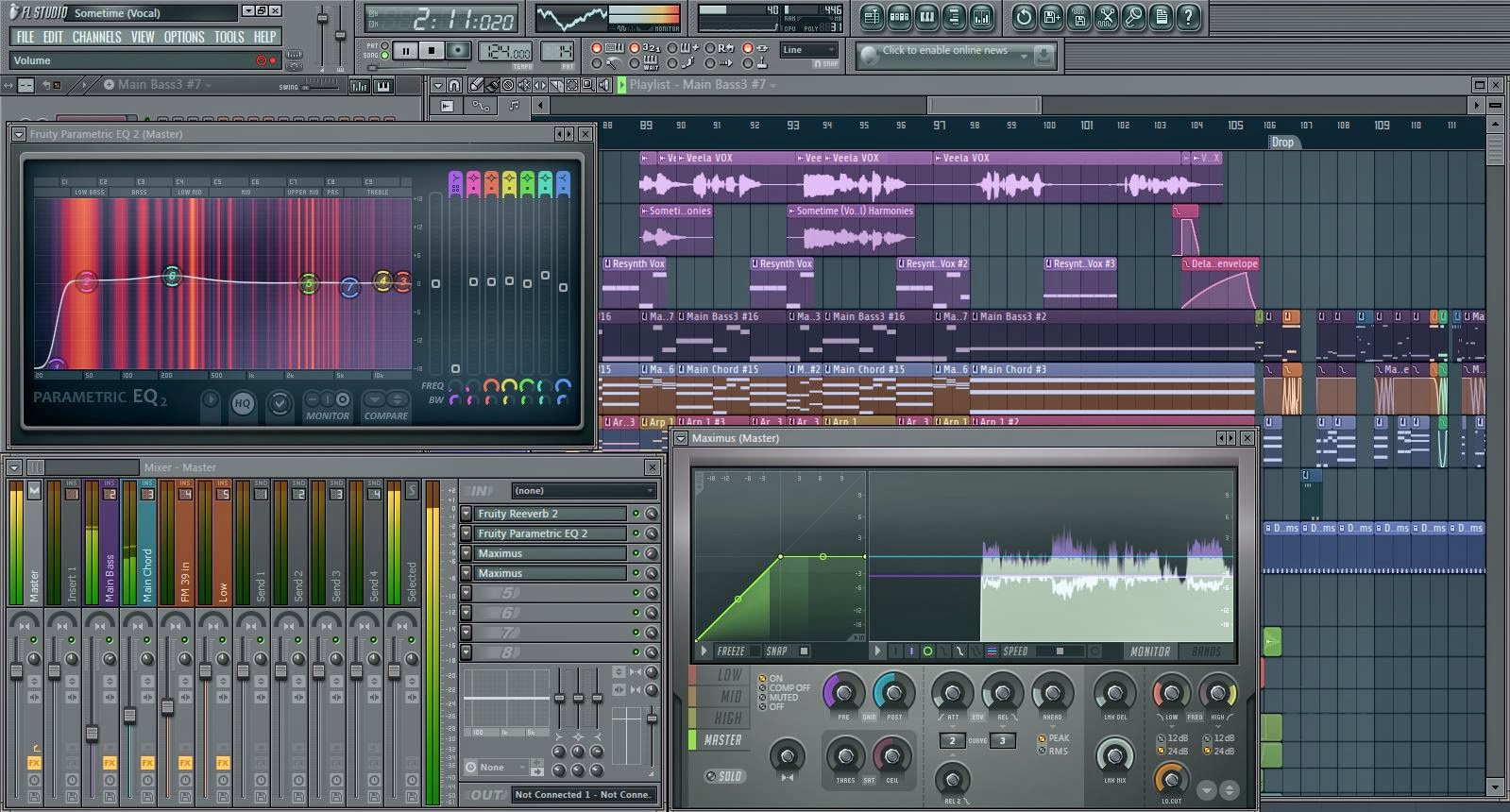Switch to SONG mode
The image size is (1510, 812).
coord(385,56)
